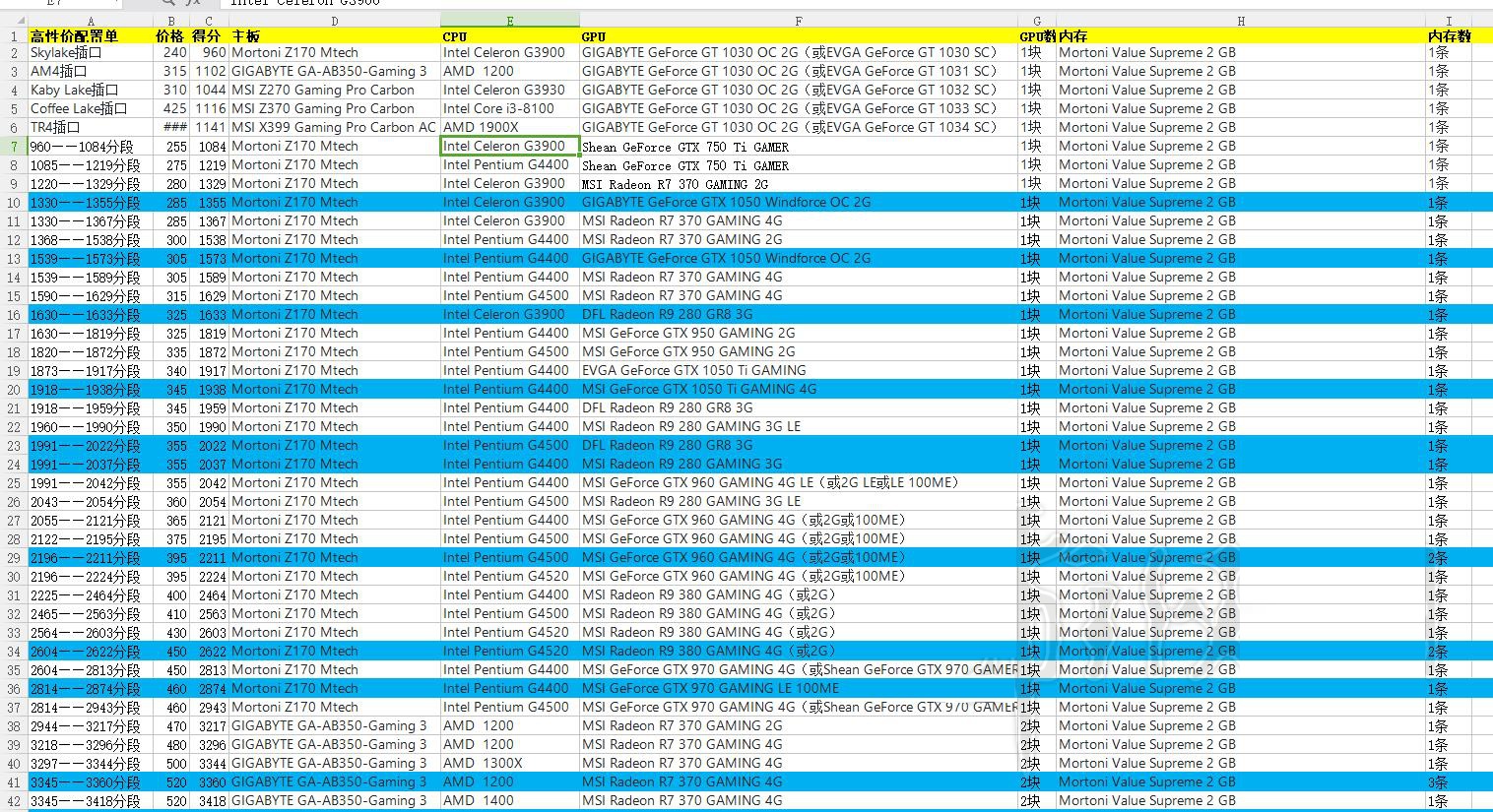Click the EVGA GeForce GTX 1050 Ti GAMING cell

pyautogui.click(x=799, y=370)
